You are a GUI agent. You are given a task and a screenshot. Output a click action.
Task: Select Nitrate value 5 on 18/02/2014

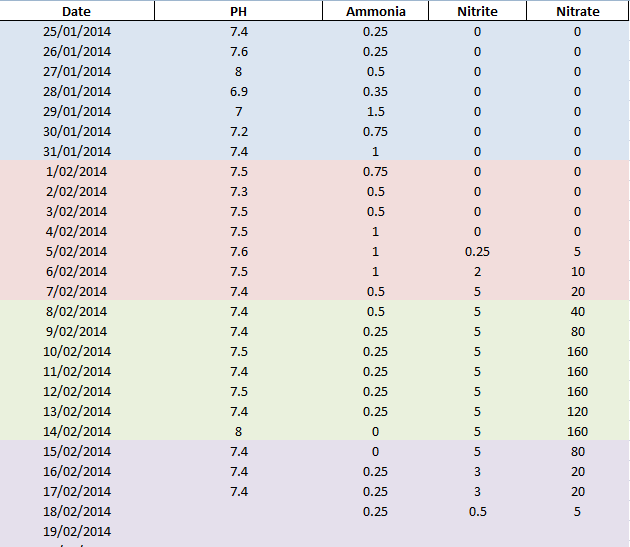578,511
